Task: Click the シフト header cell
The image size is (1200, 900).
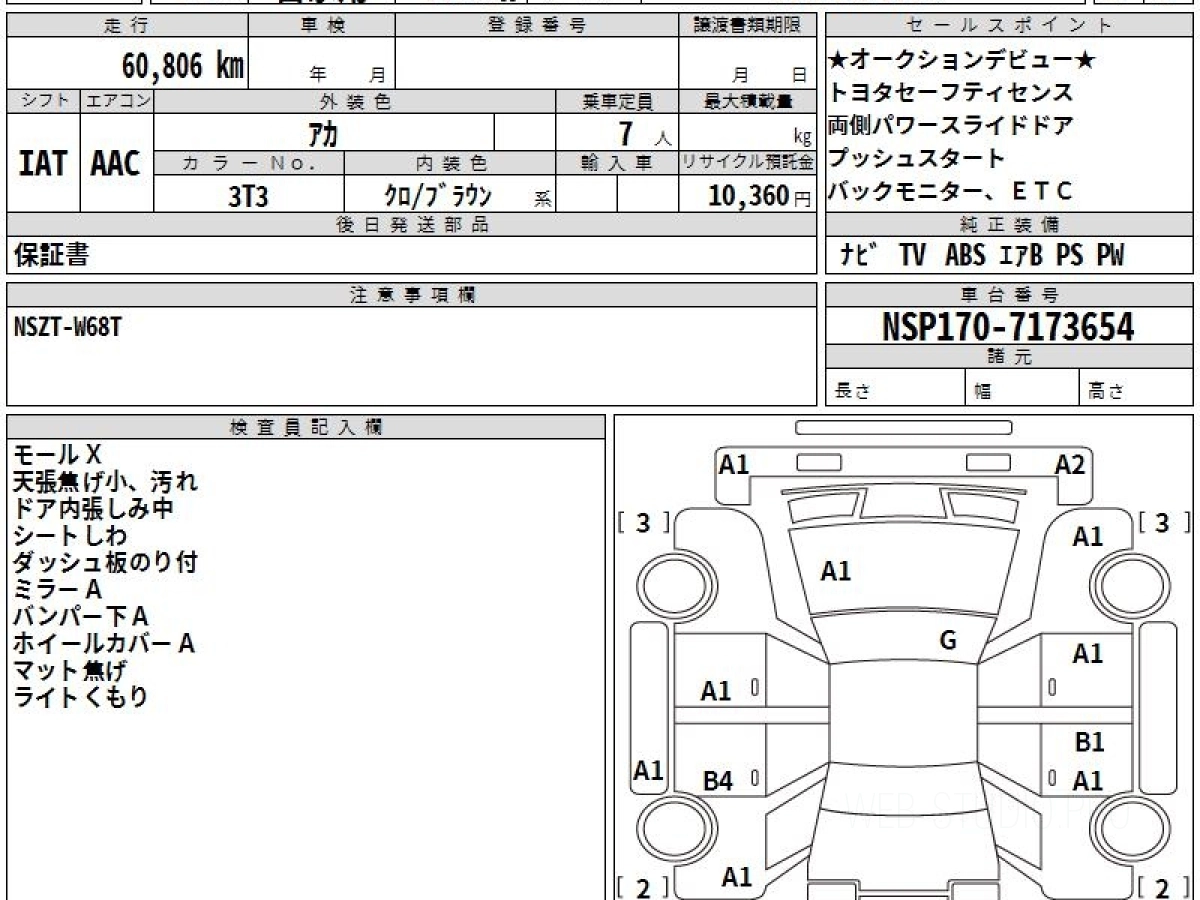Action: click(x=44, y=101)
